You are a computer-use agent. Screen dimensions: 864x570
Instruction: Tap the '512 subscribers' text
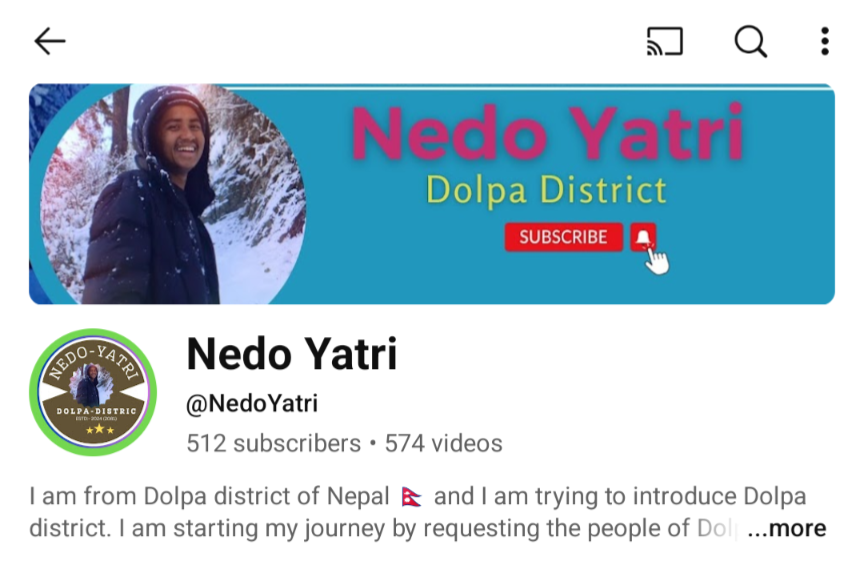pos(274,443)
